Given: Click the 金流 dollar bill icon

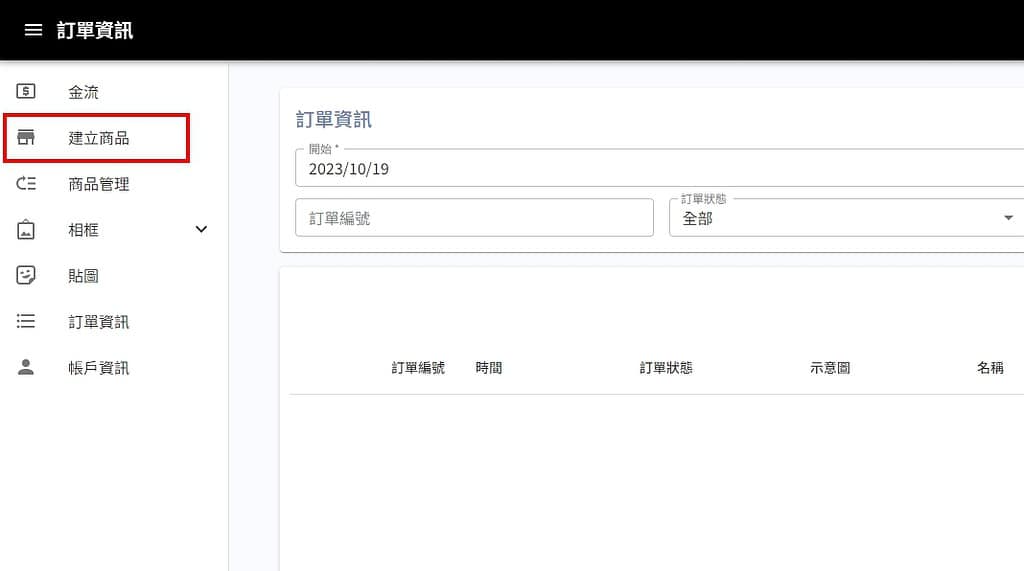Looking at the screenshot, I should (x=27, y=92).
